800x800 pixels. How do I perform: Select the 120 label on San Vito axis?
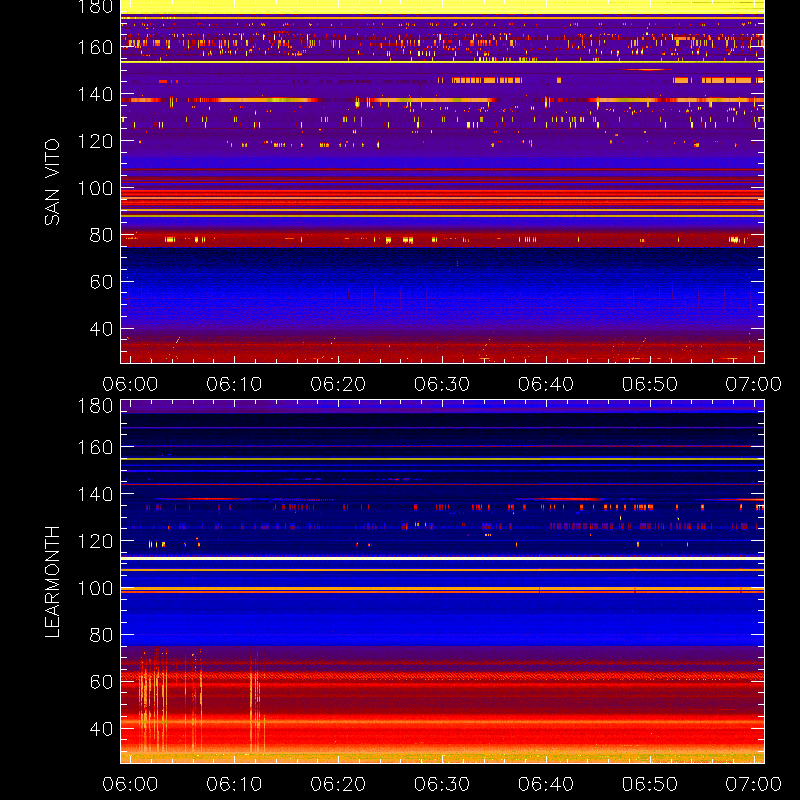[x=95, y=141]
